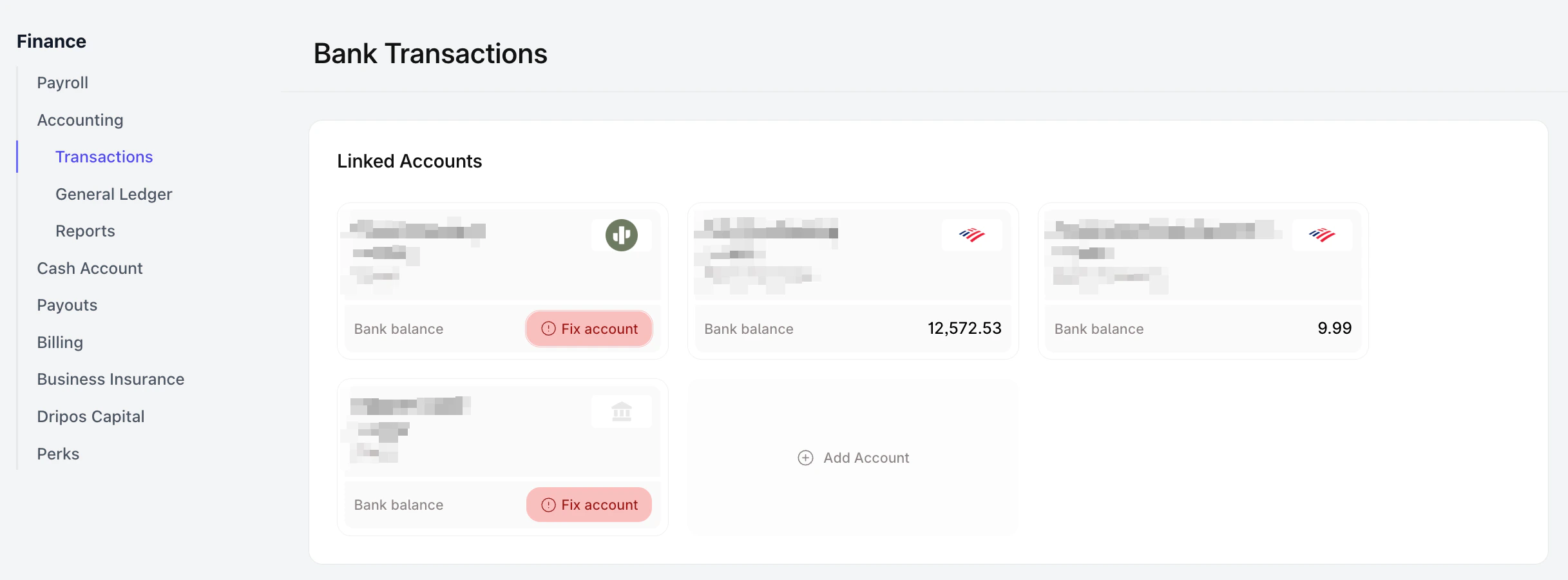Viewport: 1568px width, 580px height.
Task: Navigate to Payouts
Action: 67,305
